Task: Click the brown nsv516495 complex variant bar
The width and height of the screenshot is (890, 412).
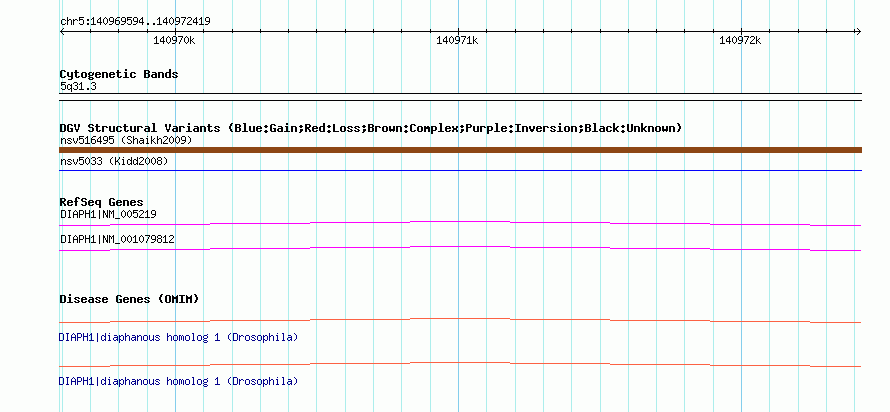Action: [460, 150]
